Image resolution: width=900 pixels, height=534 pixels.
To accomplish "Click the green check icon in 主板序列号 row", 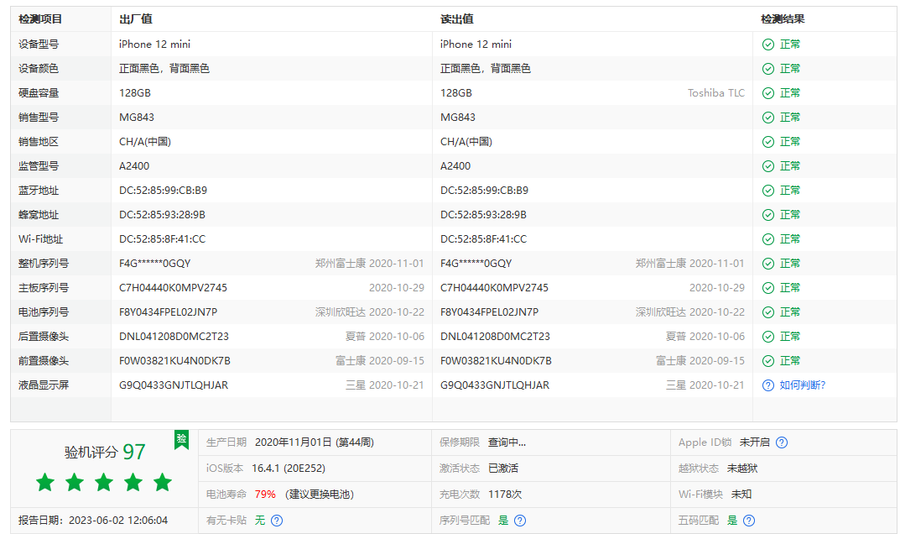I will 768,288.
